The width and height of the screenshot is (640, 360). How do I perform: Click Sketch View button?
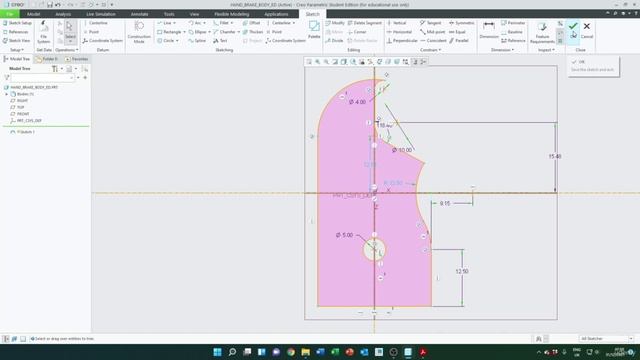tap(16, 41)
